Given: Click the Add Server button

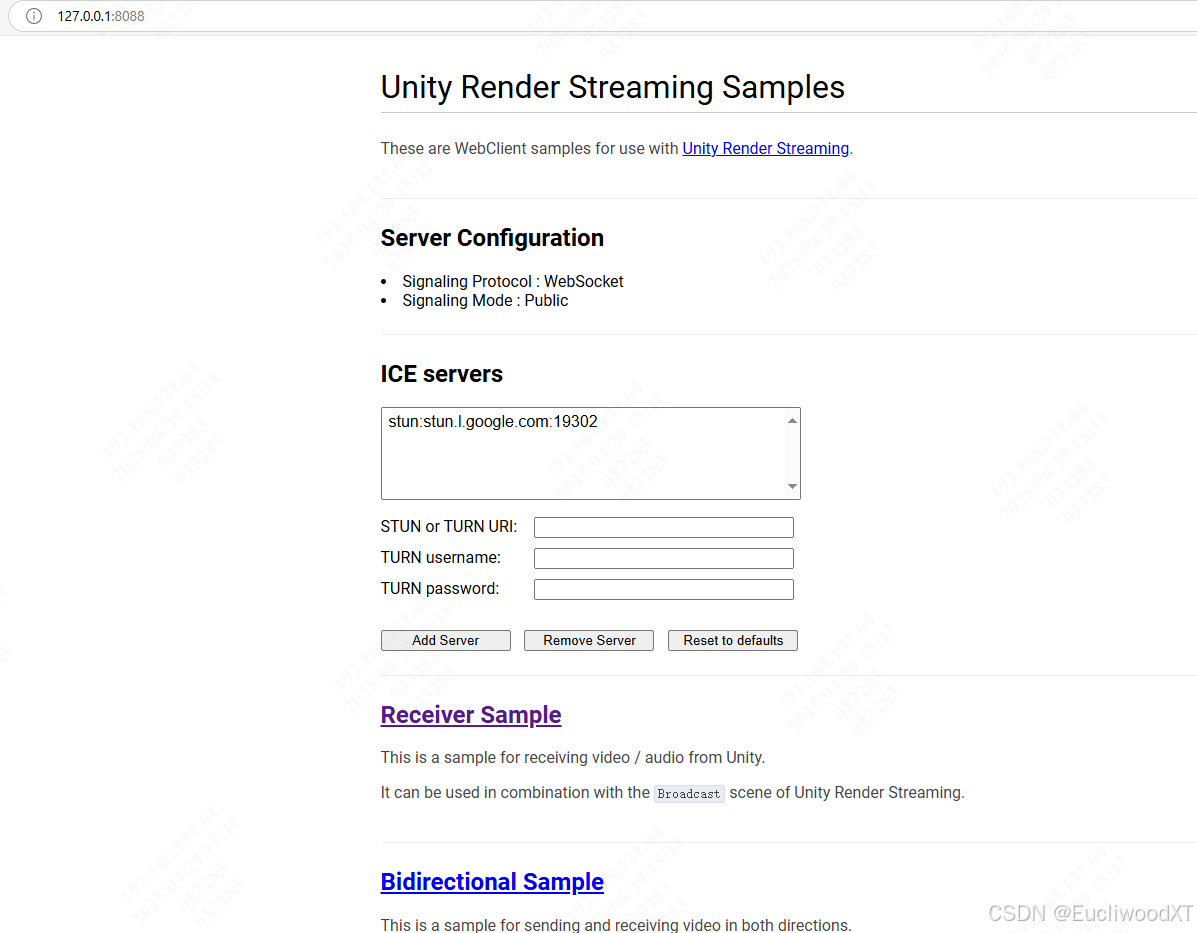Looking at the screenshot, I should click(446, 641).
